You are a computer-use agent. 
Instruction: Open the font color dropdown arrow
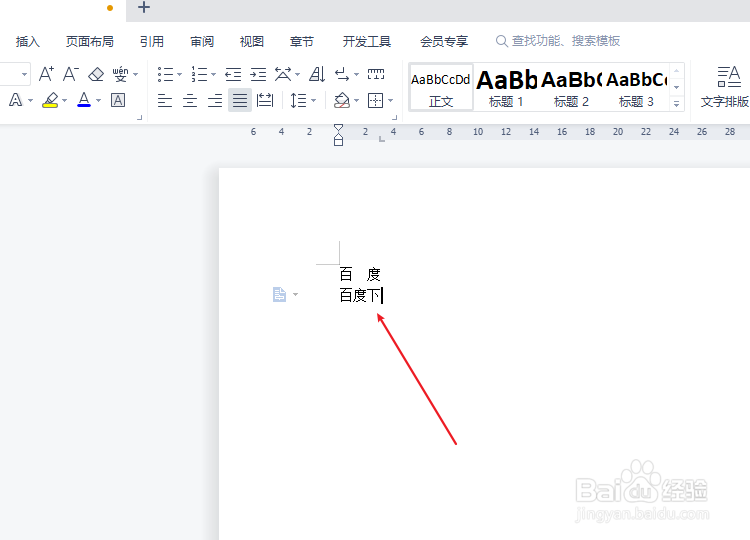99,100
